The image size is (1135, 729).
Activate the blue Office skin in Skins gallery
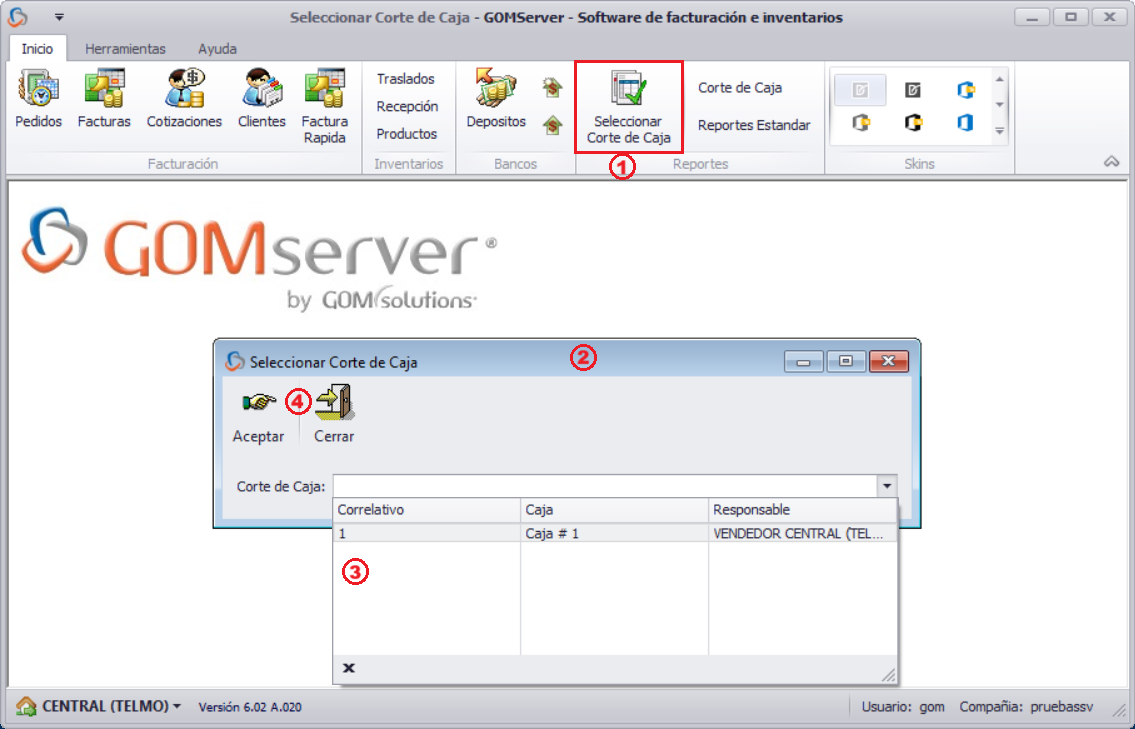(964, 89)
